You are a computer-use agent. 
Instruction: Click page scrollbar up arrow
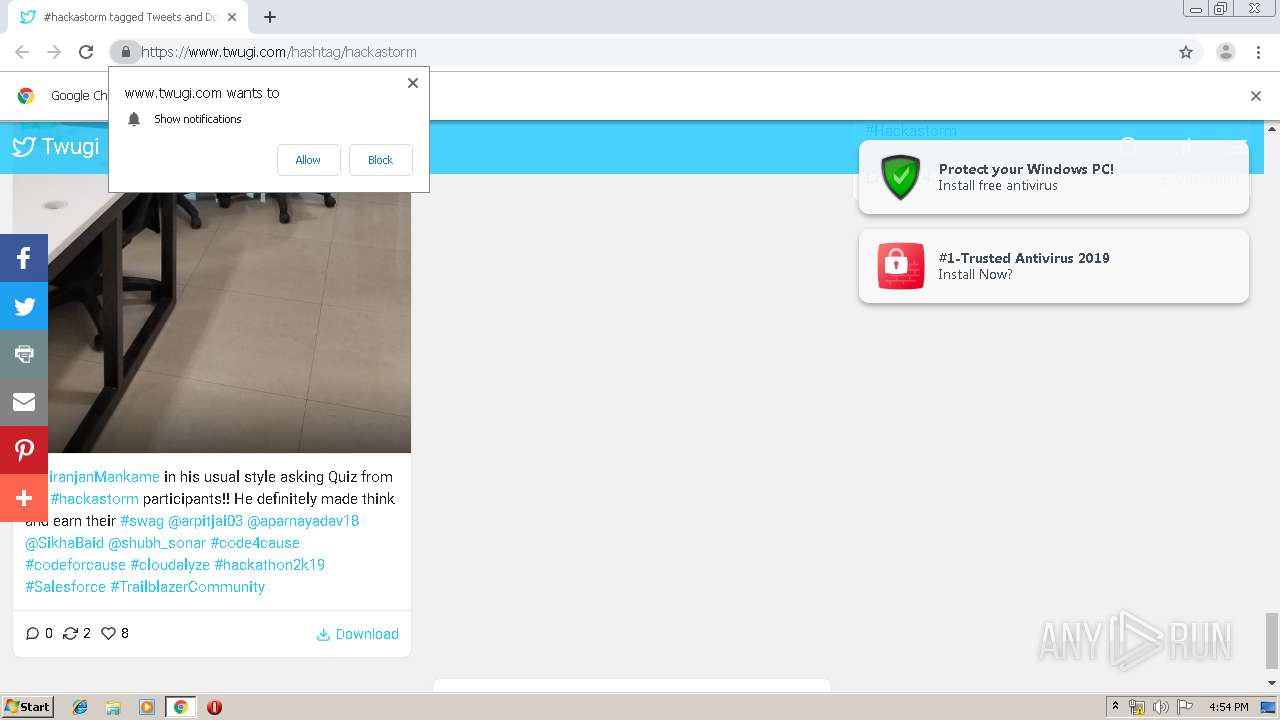click(1272, 128)
